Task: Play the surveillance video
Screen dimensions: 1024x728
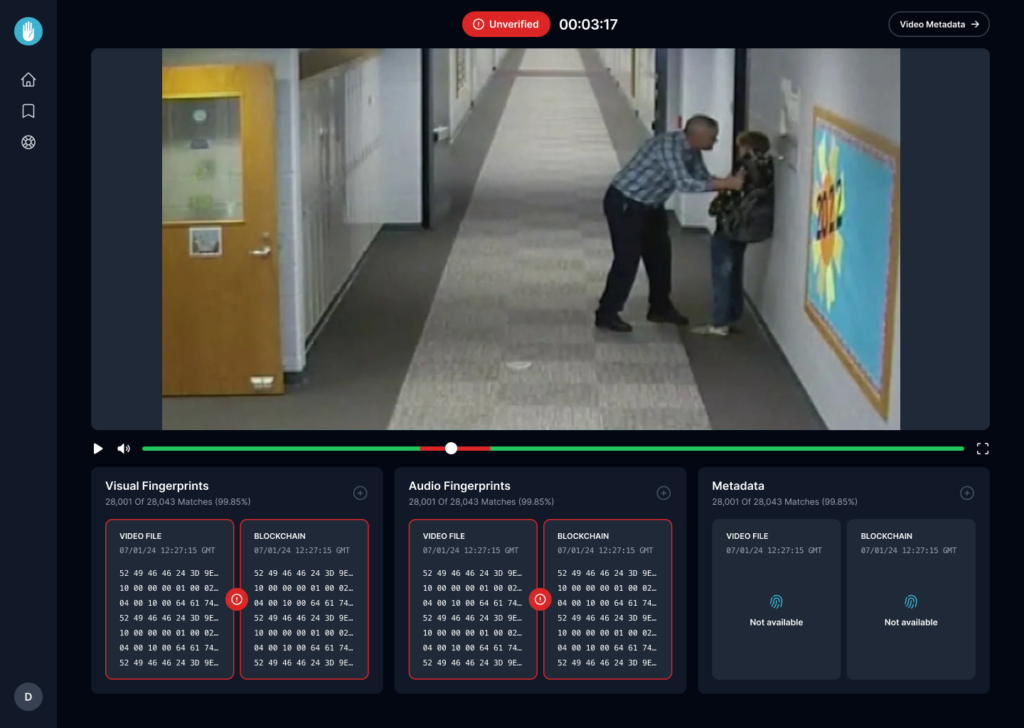Action: (98, 448)
